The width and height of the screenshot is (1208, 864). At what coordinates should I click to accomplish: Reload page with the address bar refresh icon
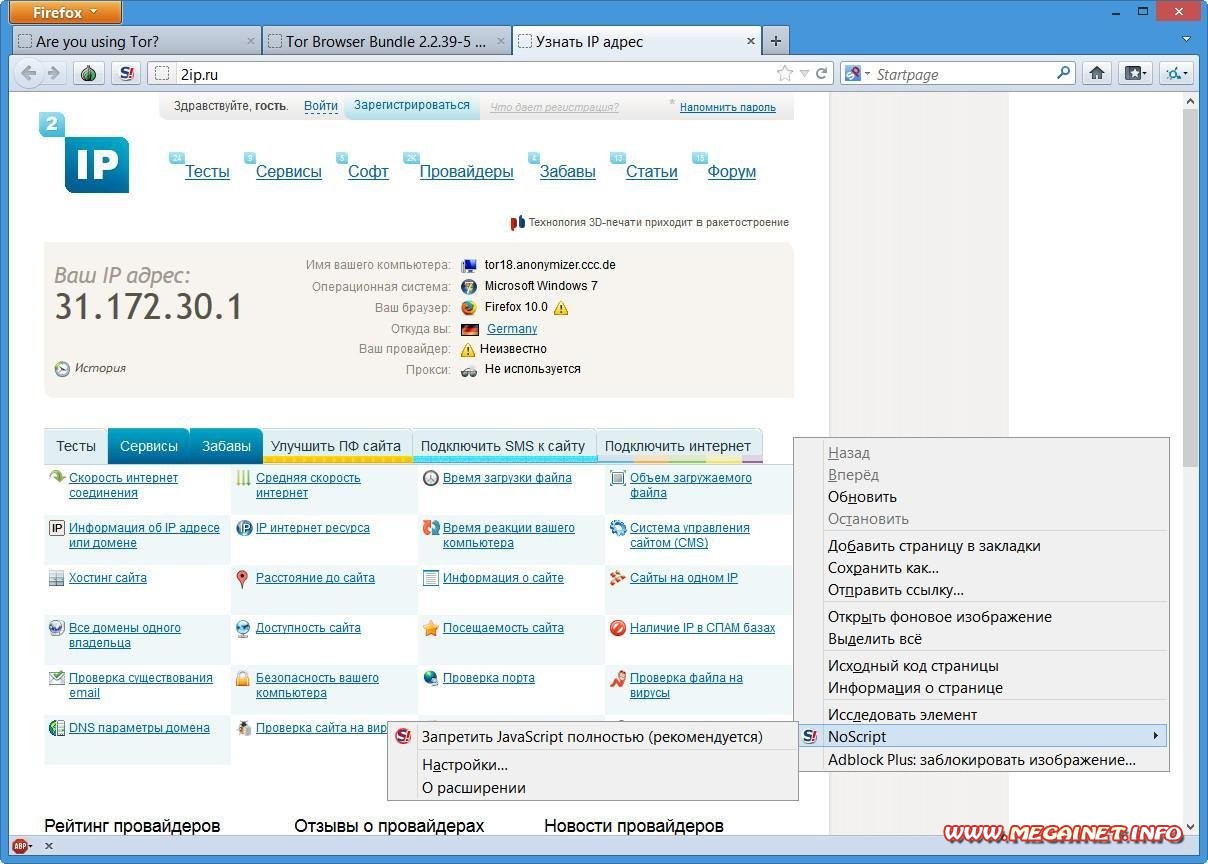tap(822, 73)
